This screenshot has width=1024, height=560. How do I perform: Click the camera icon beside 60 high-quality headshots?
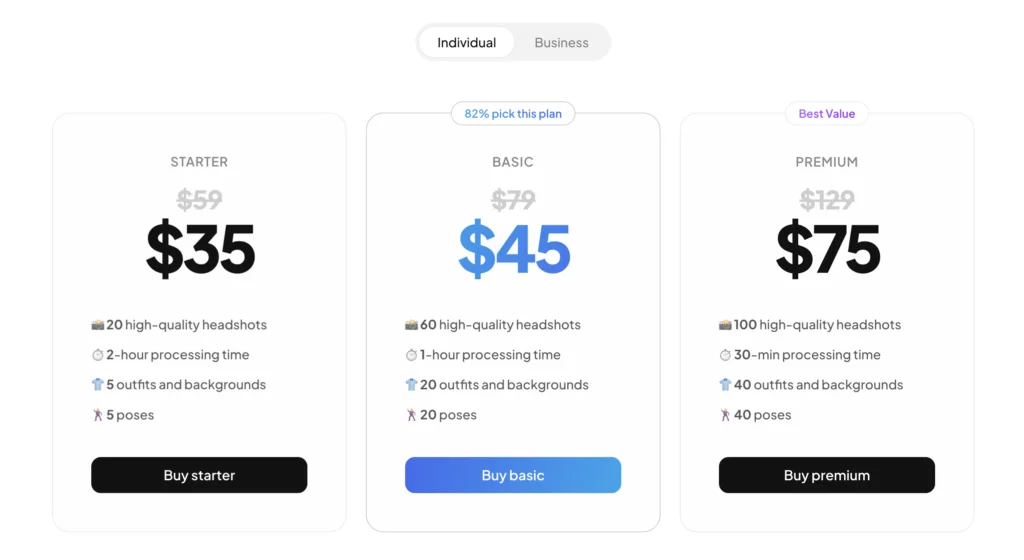(x=411, y=325)
